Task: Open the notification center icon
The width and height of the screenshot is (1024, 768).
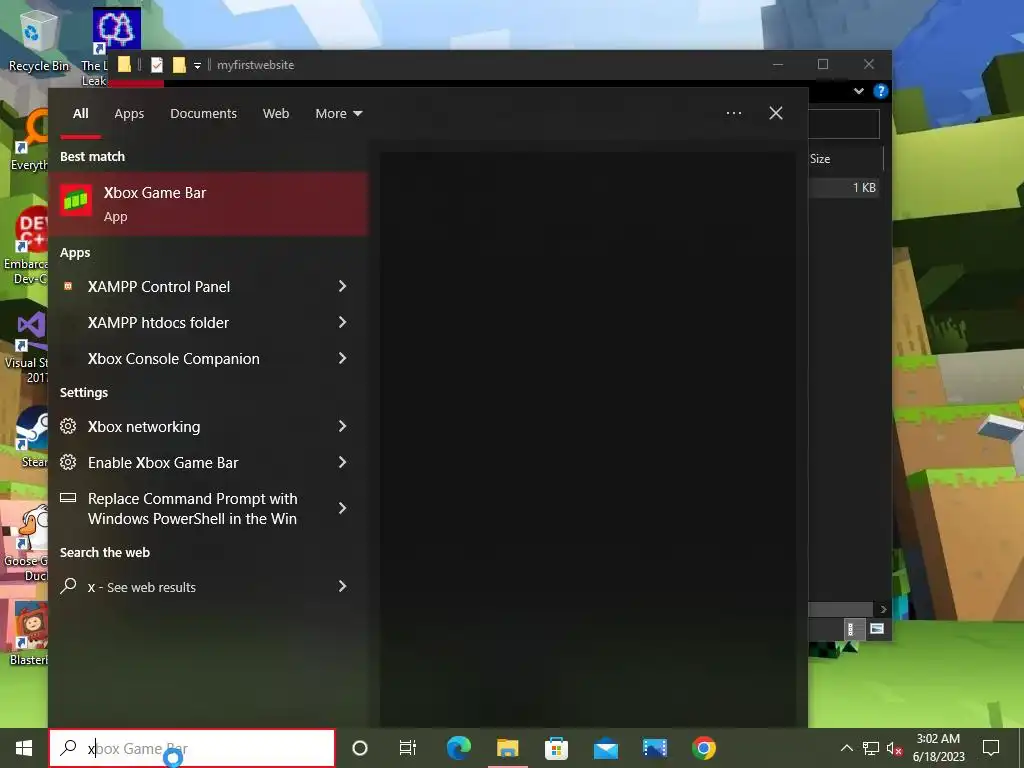Action: click(991, 748)
